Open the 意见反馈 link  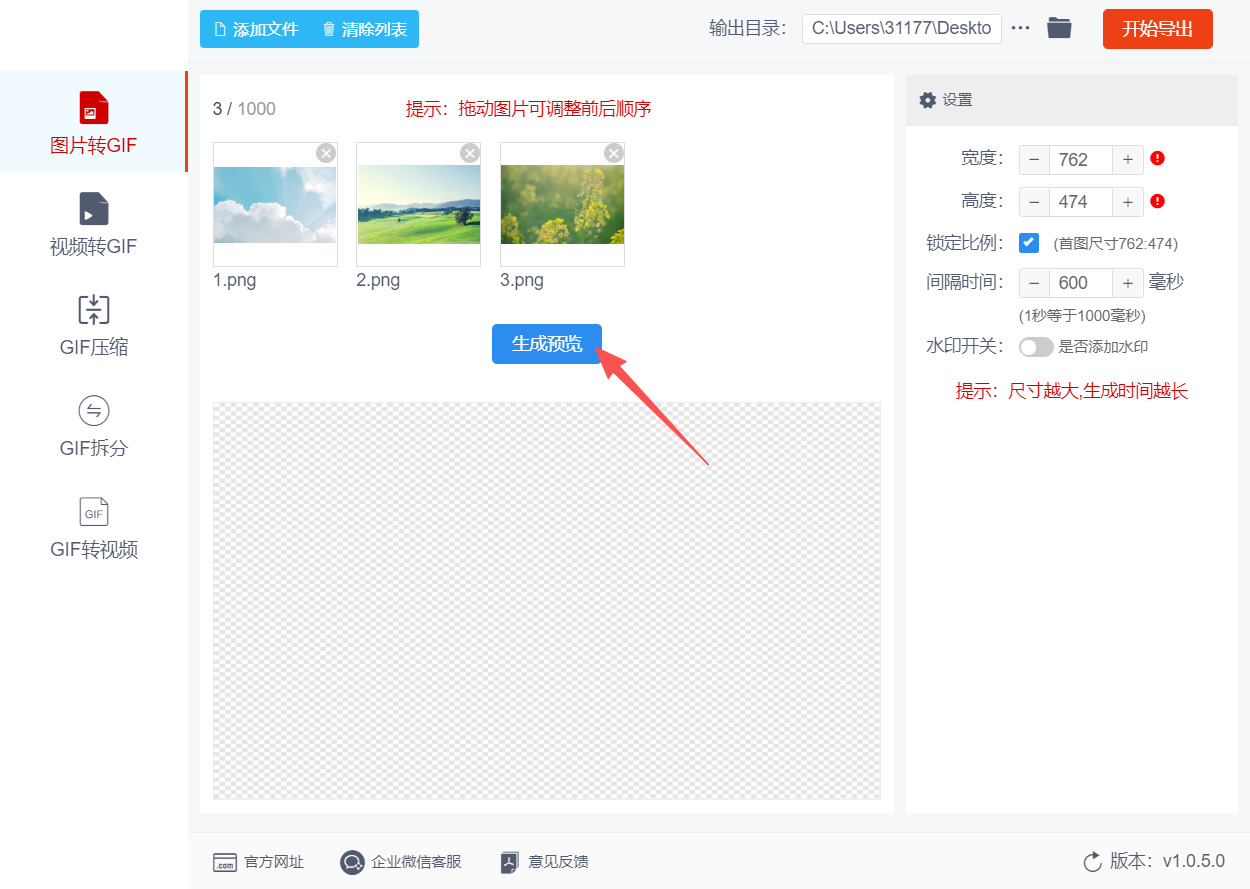point(544,862)
